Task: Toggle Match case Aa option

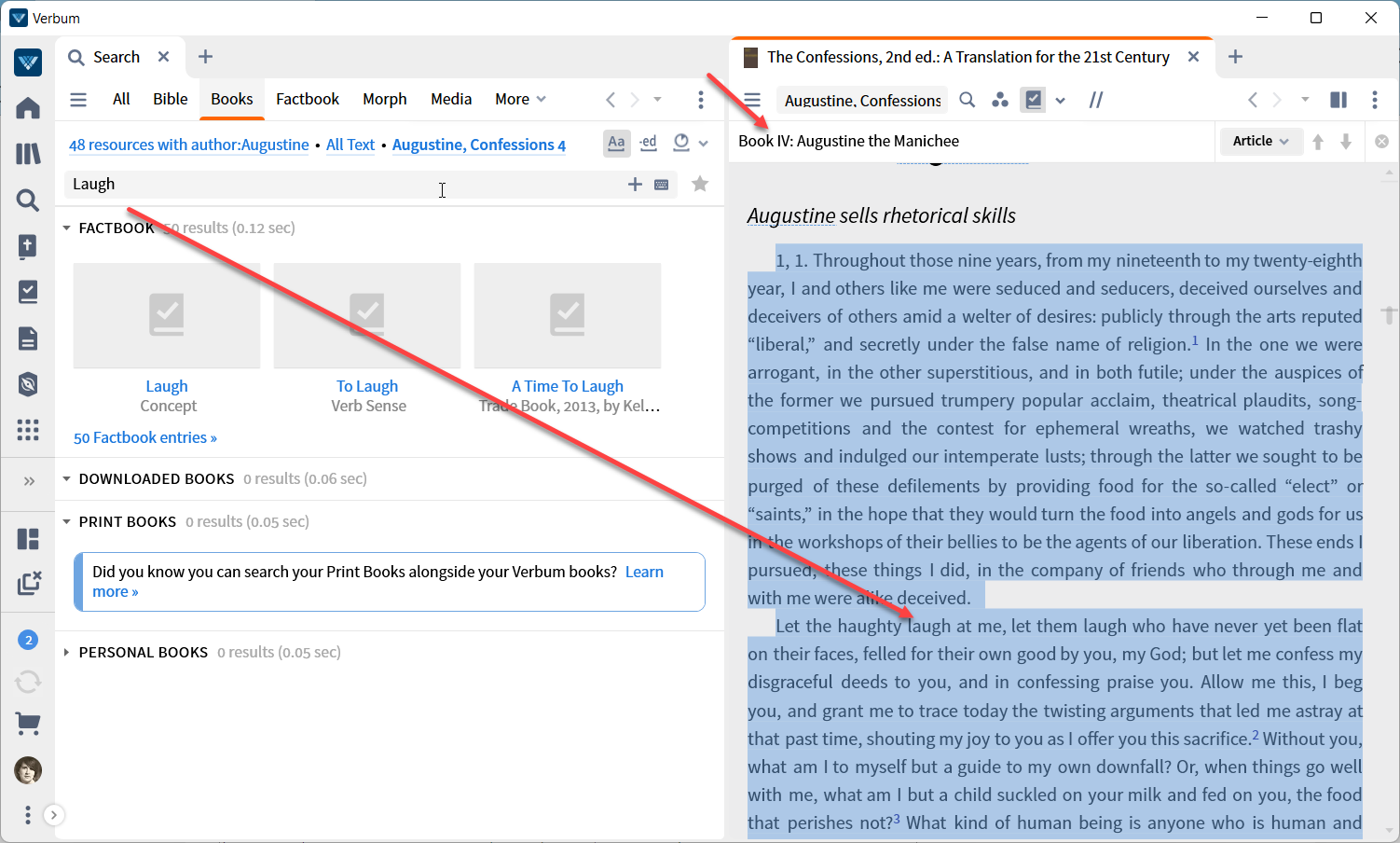Action: coord(616,143)
